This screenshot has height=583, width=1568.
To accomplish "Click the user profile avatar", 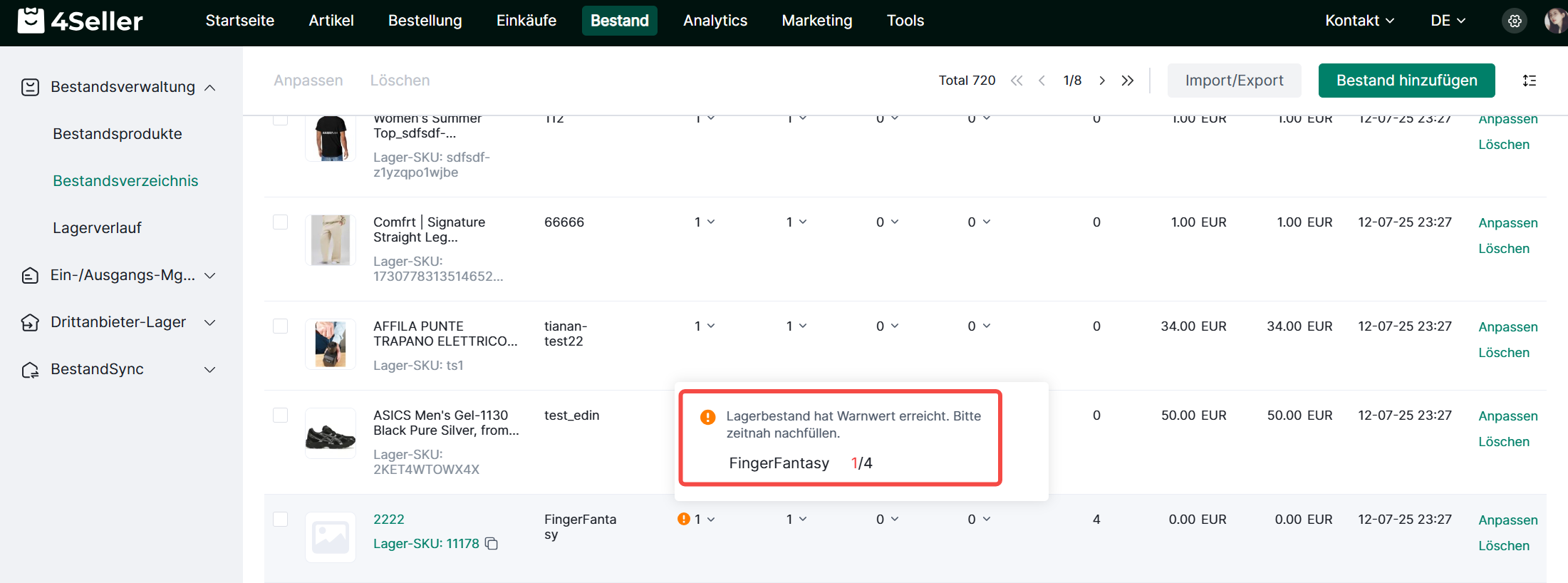I will tap(1554, 21).
